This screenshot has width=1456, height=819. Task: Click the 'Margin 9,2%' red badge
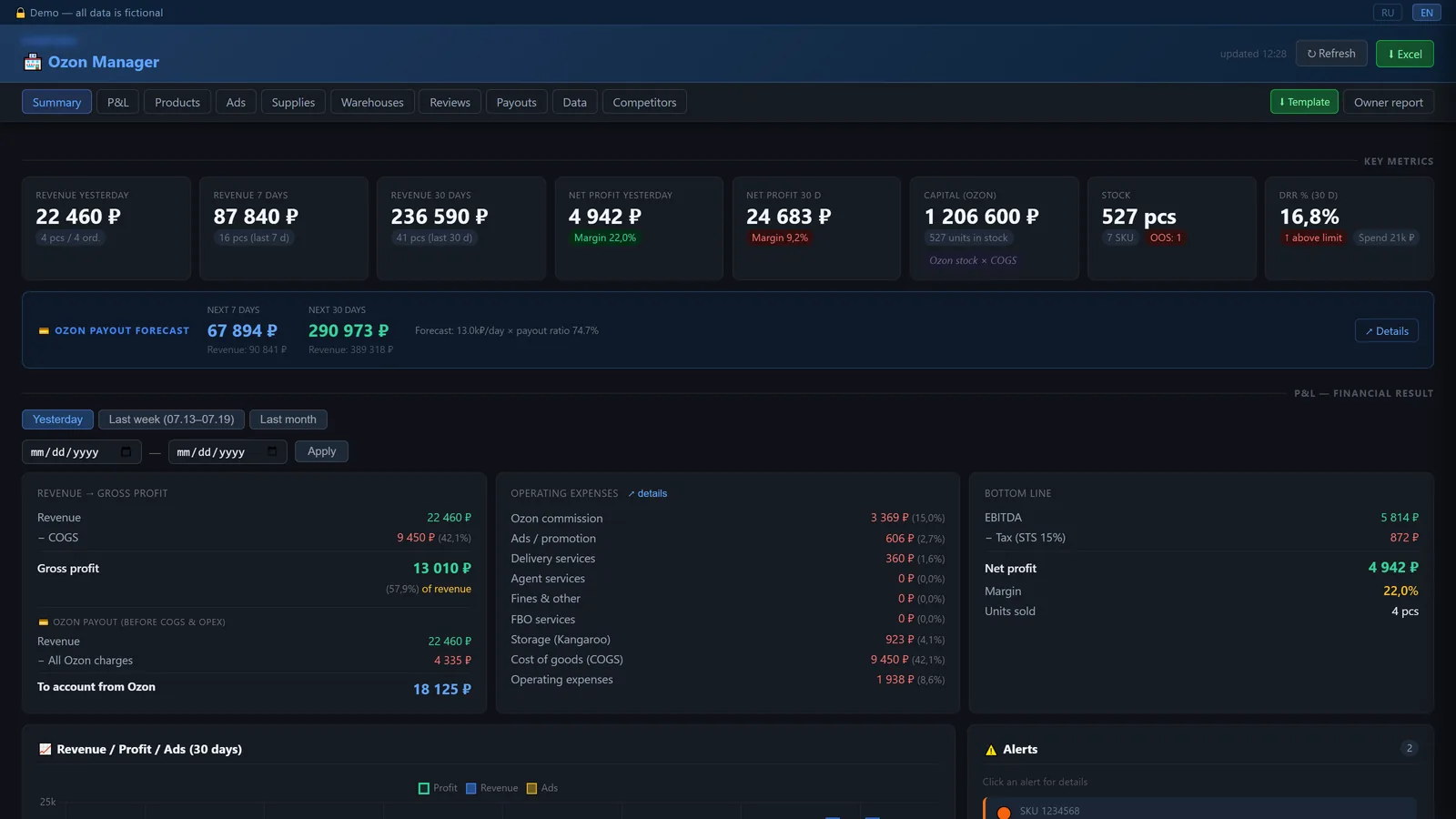[780, 238]
